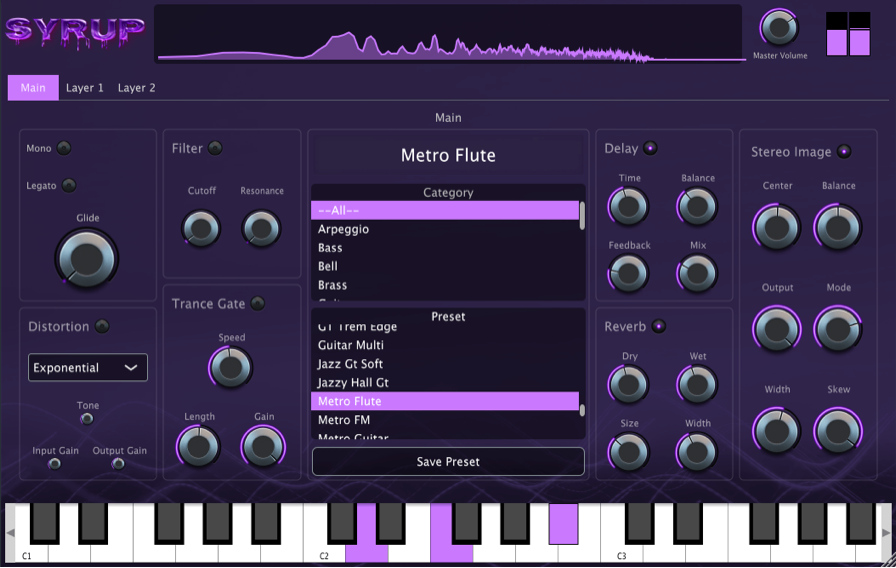Click the Reverb Size knob

[x=629, y=451]
